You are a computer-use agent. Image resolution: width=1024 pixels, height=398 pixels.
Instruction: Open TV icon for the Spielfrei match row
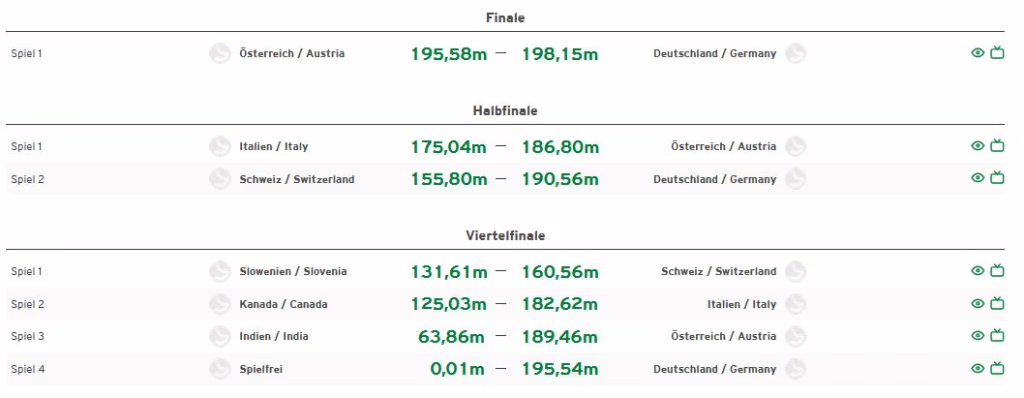[x=997, y=368]
